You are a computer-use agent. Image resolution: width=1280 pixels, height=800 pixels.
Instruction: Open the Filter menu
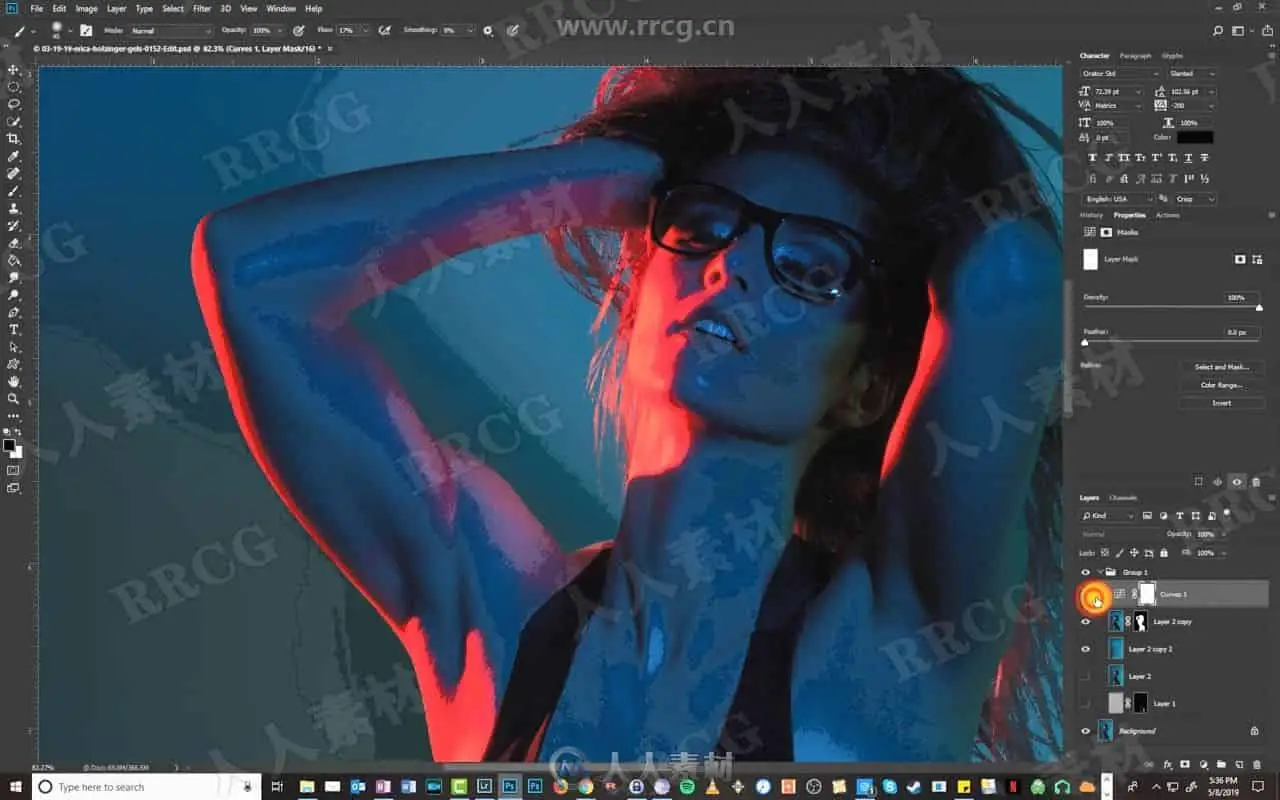(202, 9)
